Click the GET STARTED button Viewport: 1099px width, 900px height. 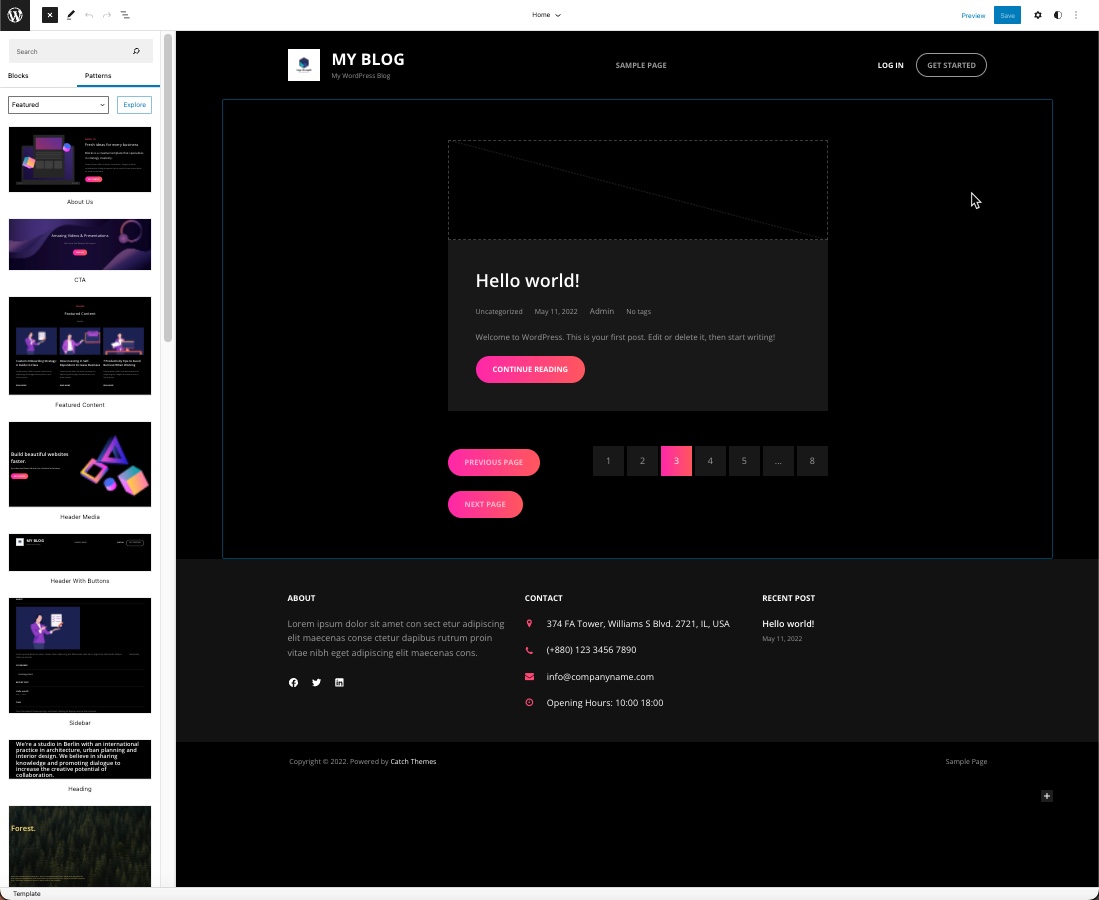(951, 65)
